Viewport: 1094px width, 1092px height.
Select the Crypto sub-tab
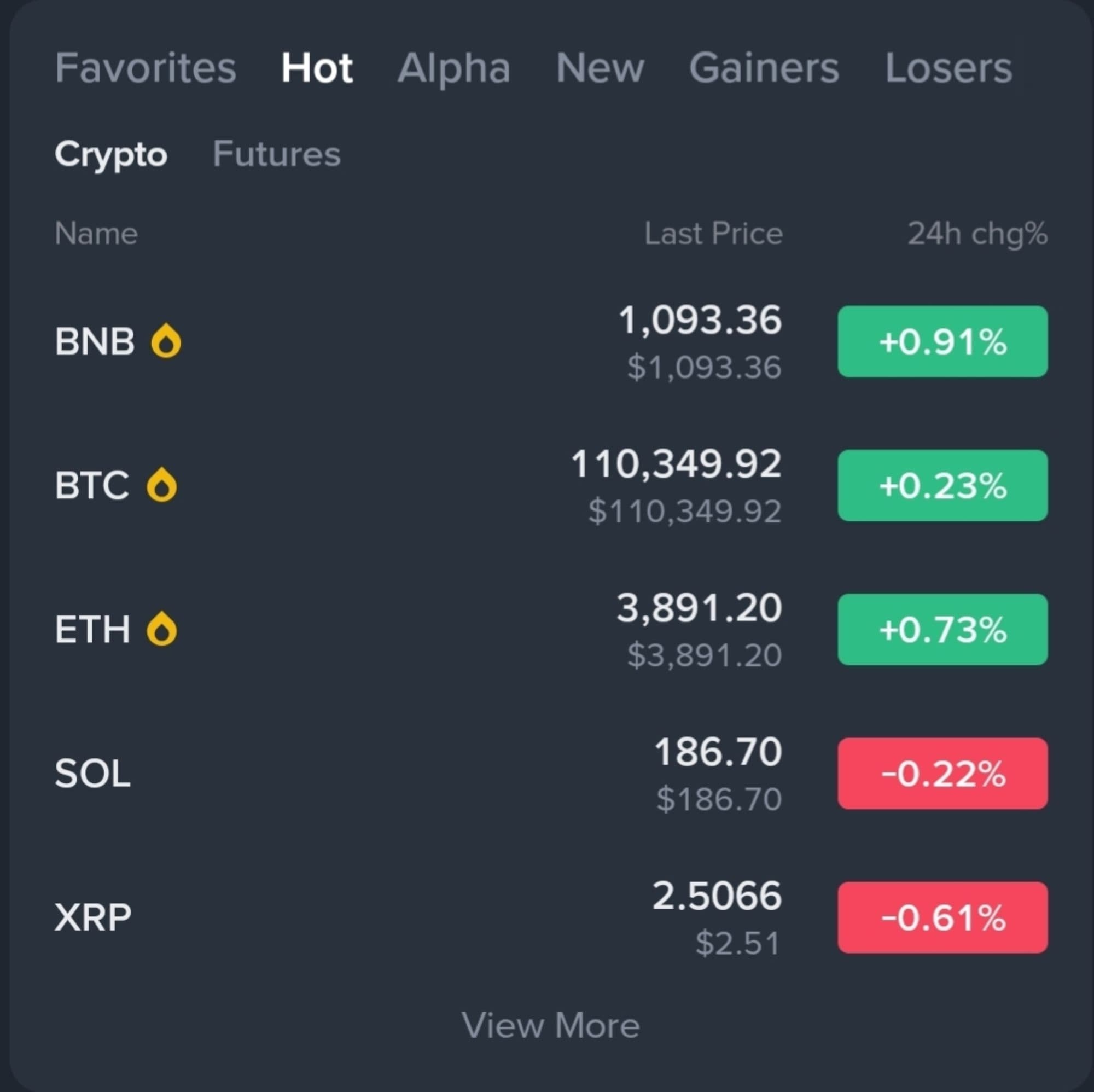pos(111,154)
